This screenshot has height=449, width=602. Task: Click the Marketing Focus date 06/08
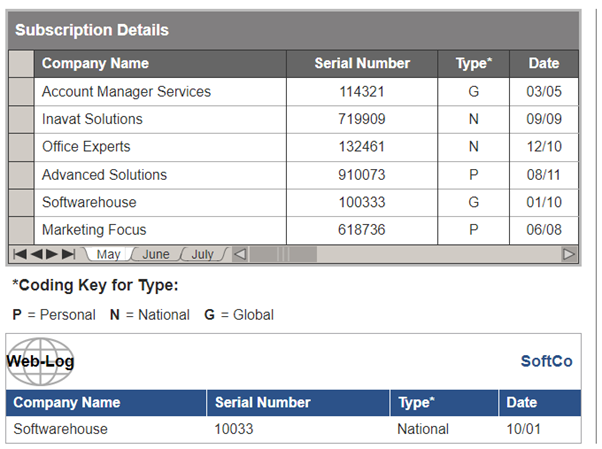pyautogui.click(x=543, y=230)
